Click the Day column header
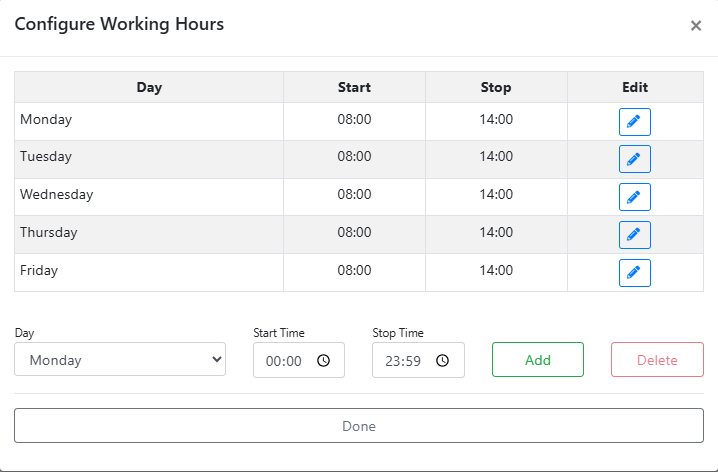718x472 pixels. coord(149,87)
